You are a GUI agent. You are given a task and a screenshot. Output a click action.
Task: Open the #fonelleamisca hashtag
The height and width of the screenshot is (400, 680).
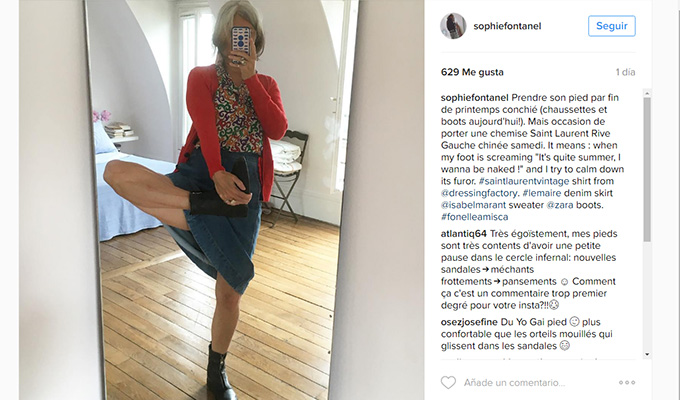tap(474, 217)
